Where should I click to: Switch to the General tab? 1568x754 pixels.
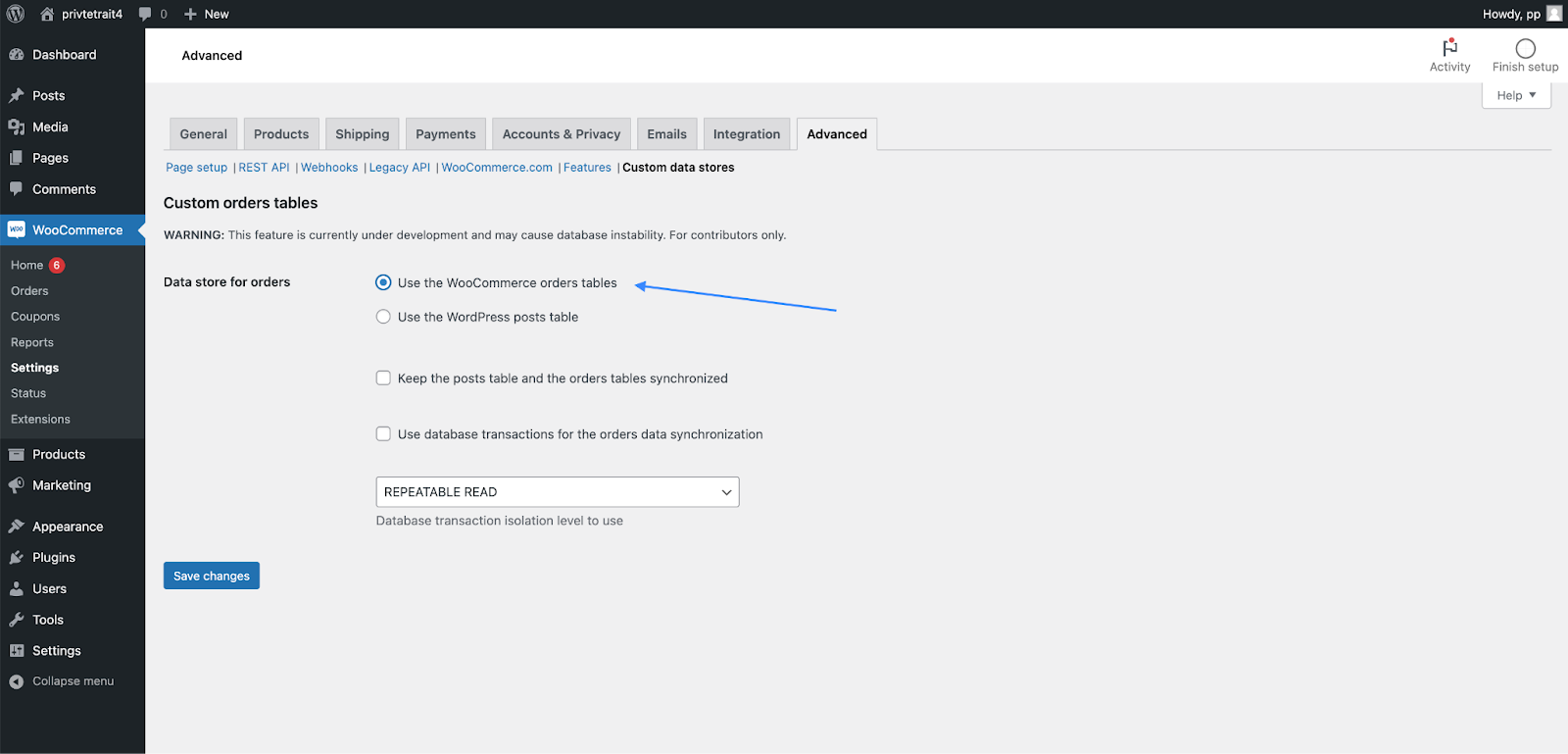pyautogui.click(x=203, y=134)
